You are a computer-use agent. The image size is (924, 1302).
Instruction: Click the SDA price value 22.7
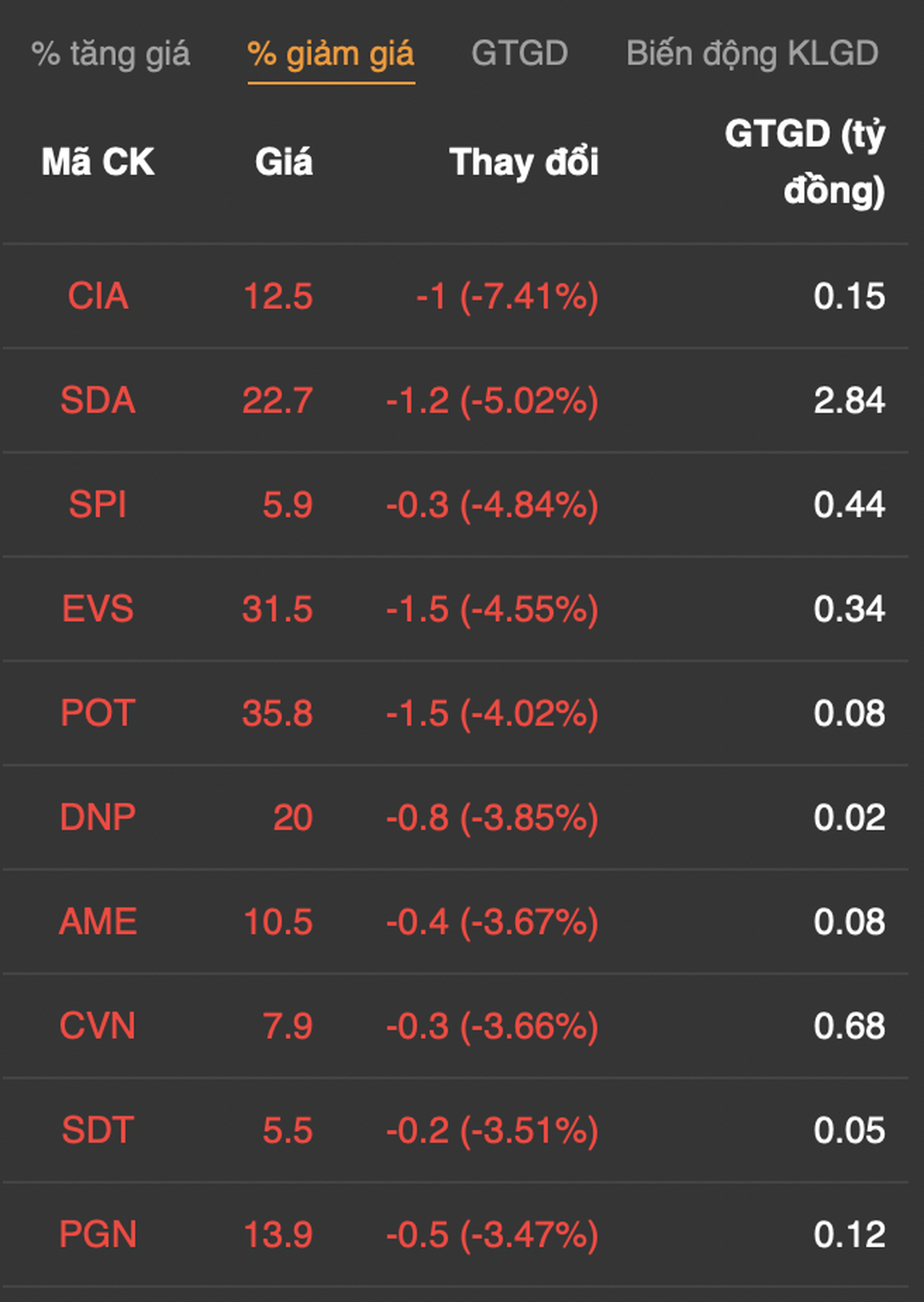click(x=277, y=401)
